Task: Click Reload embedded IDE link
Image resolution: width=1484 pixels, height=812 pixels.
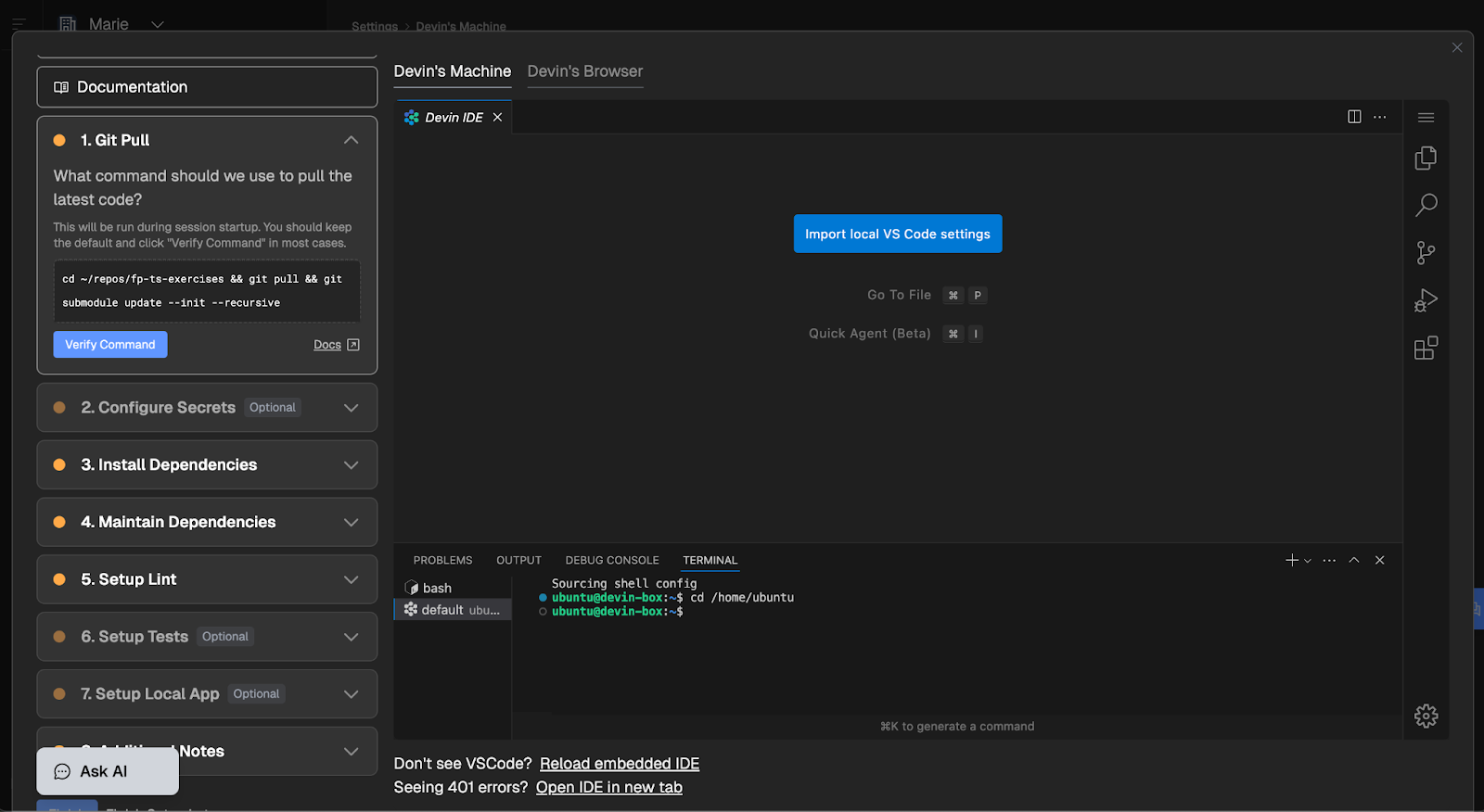Action: [620, 764]
